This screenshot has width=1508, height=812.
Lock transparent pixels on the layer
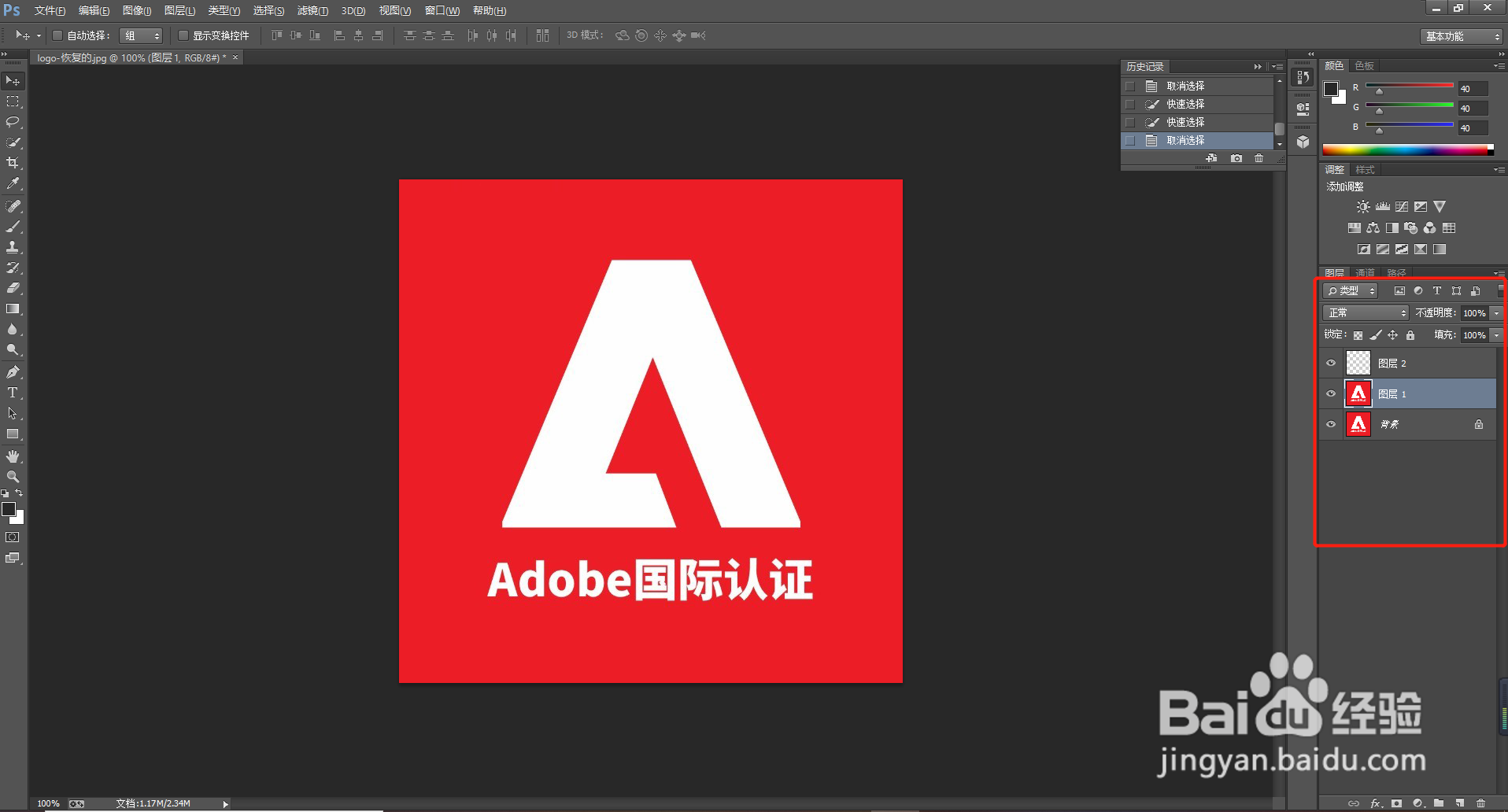1358,335
